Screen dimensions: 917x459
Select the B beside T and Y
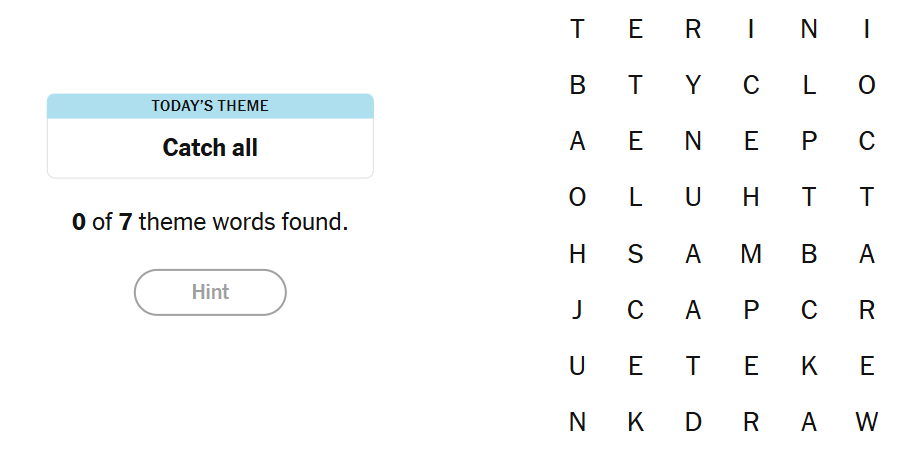pos(577,86)
